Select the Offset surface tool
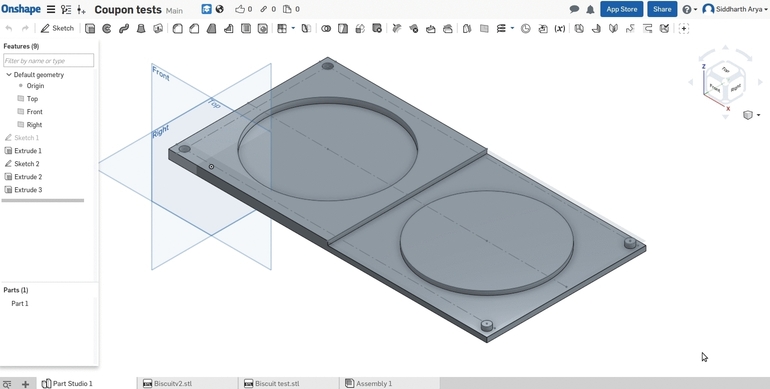Viewport: 770px width, 389px height. (467, 28)
